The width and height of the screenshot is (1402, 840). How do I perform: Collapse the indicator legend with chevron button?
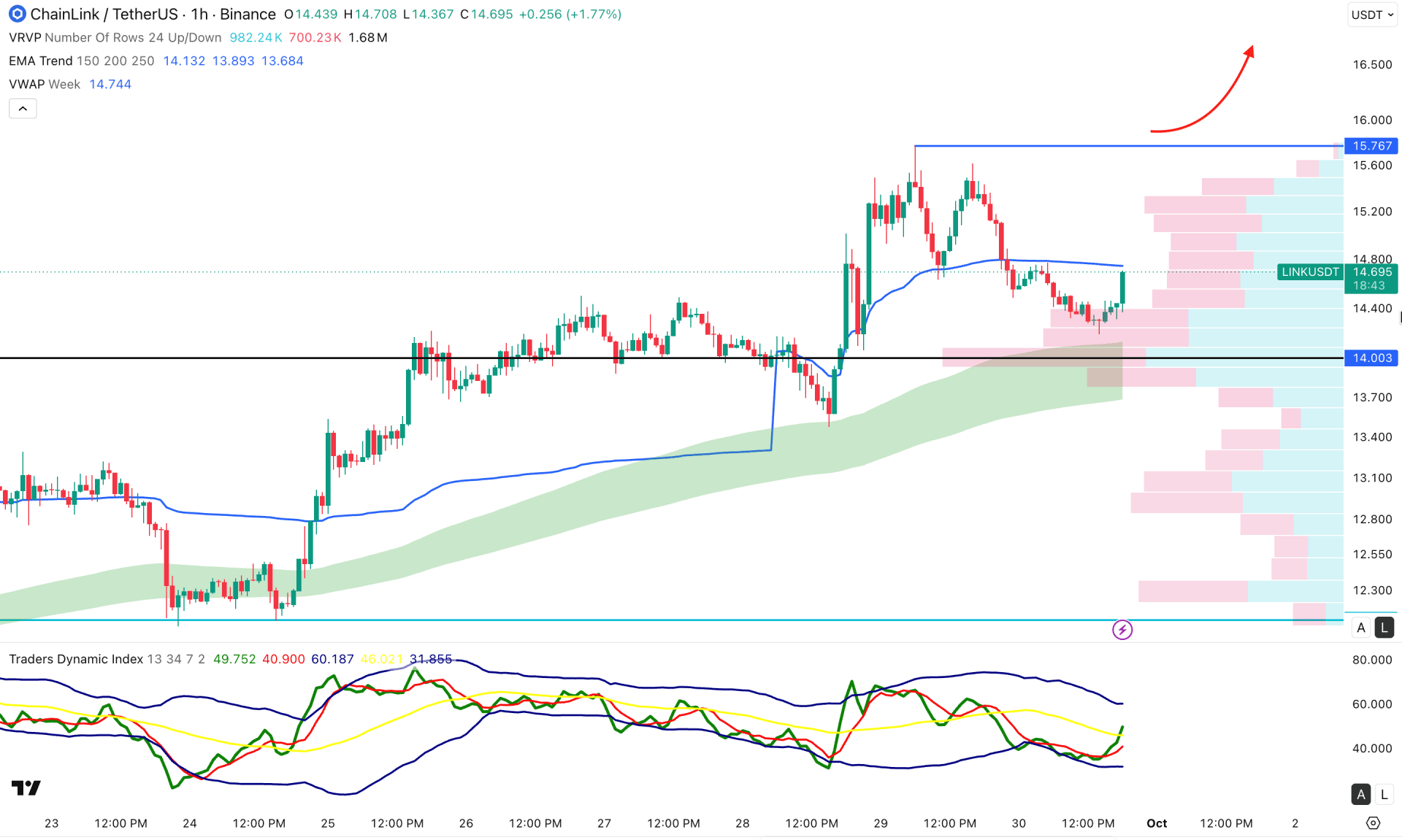(x=23, y=109)
